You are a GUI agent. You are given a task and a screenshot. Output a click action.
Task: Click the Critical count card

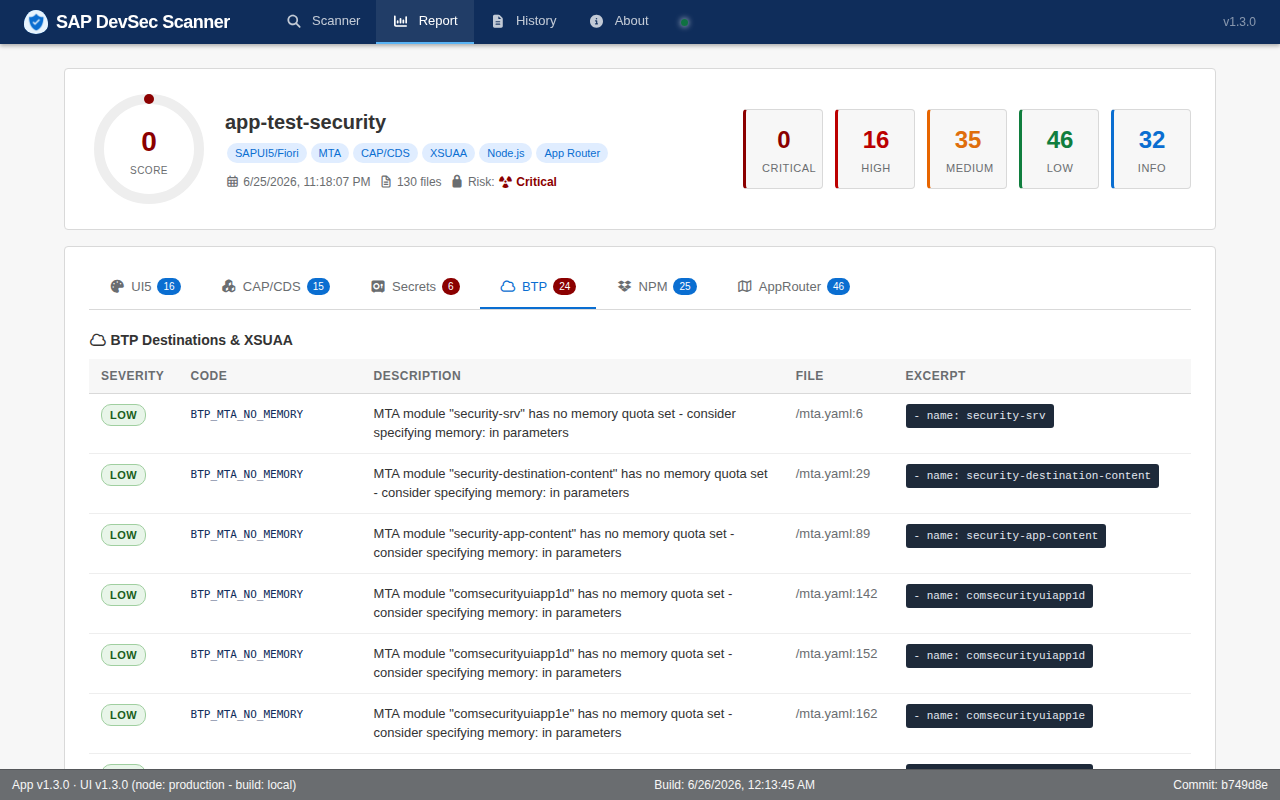pyautogui.click(x=783, y=149)
